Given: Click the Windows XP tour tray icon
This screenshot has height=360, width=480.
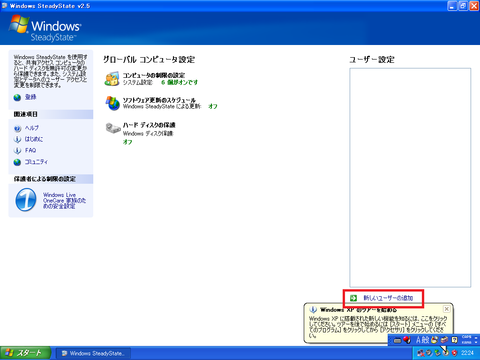Looking at the screenshot, I should click(446, 353).
